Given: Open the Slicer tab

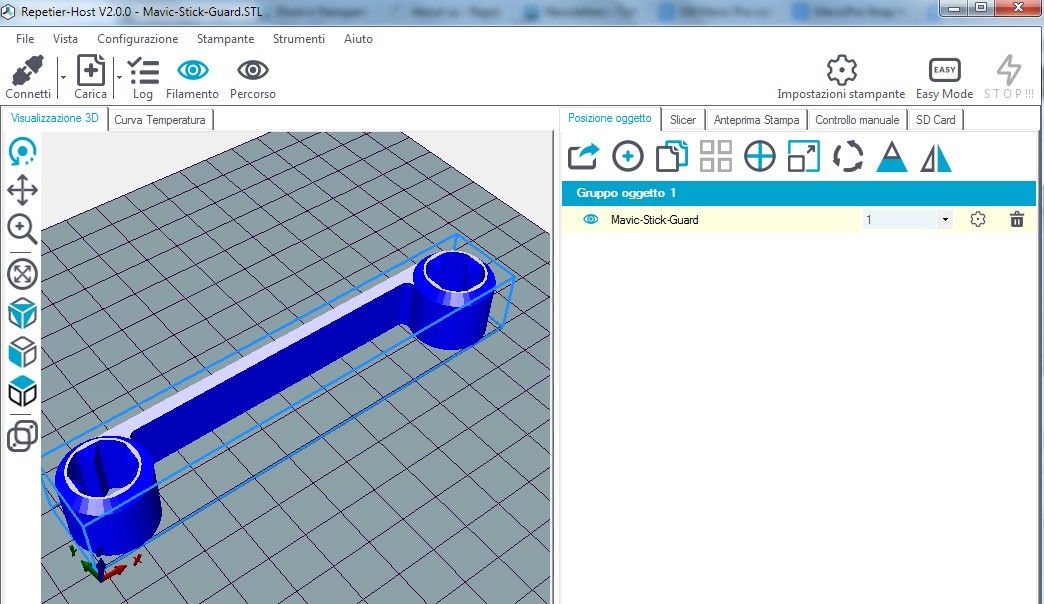Looking at the screenshot, I should tap(683, 120).
